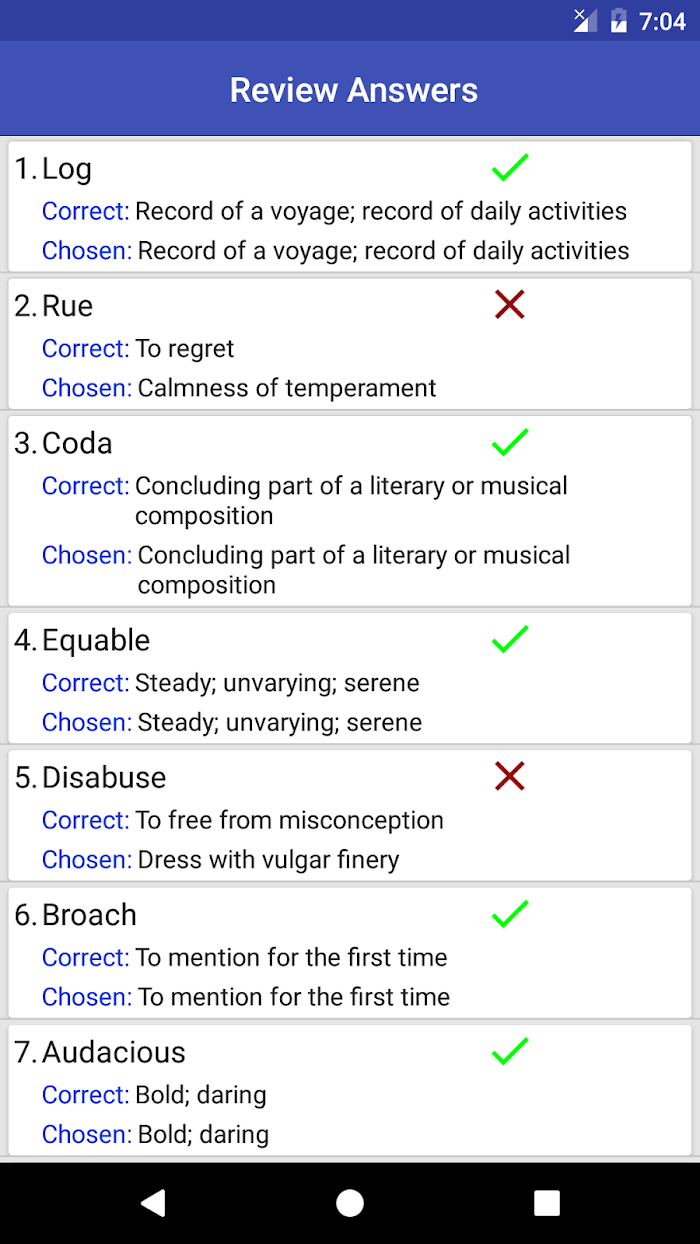Tap 'To free from misconception' text
The height and width of the screenshot is (1244, 700).
290,820
